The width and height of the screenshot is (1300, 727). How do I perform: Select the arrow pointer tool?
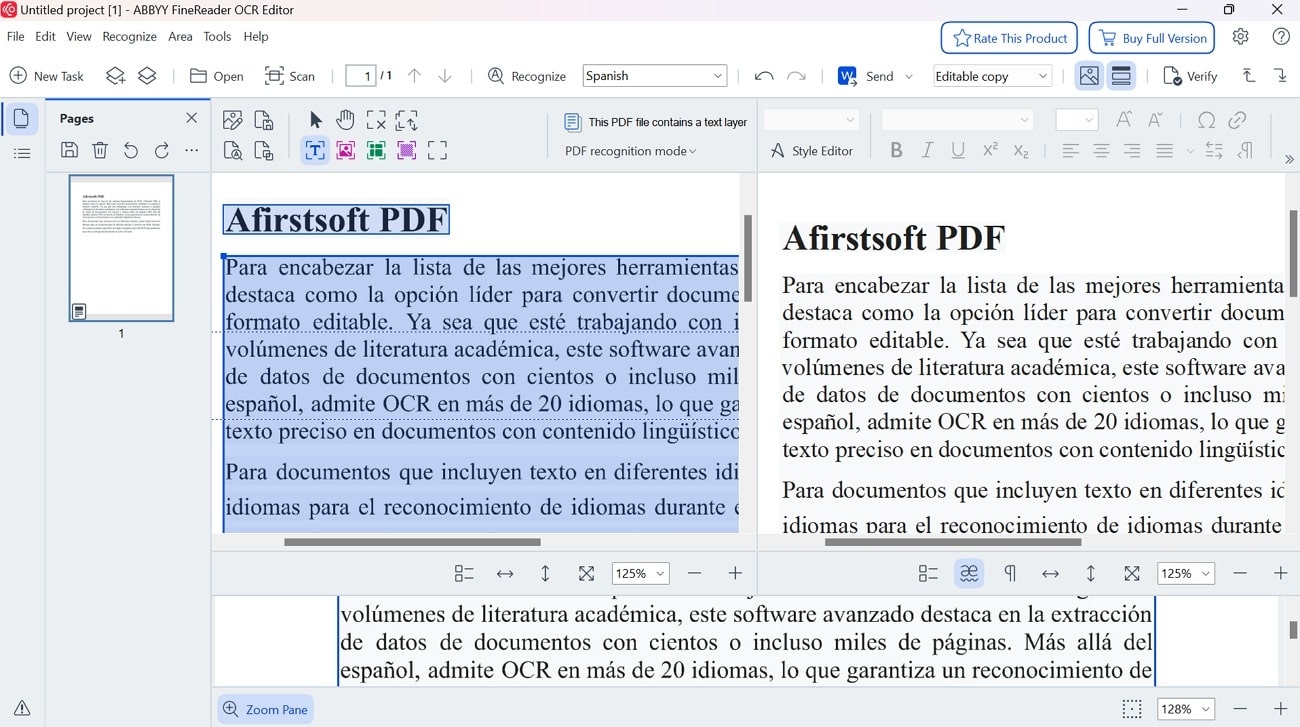tap(316, 120)
